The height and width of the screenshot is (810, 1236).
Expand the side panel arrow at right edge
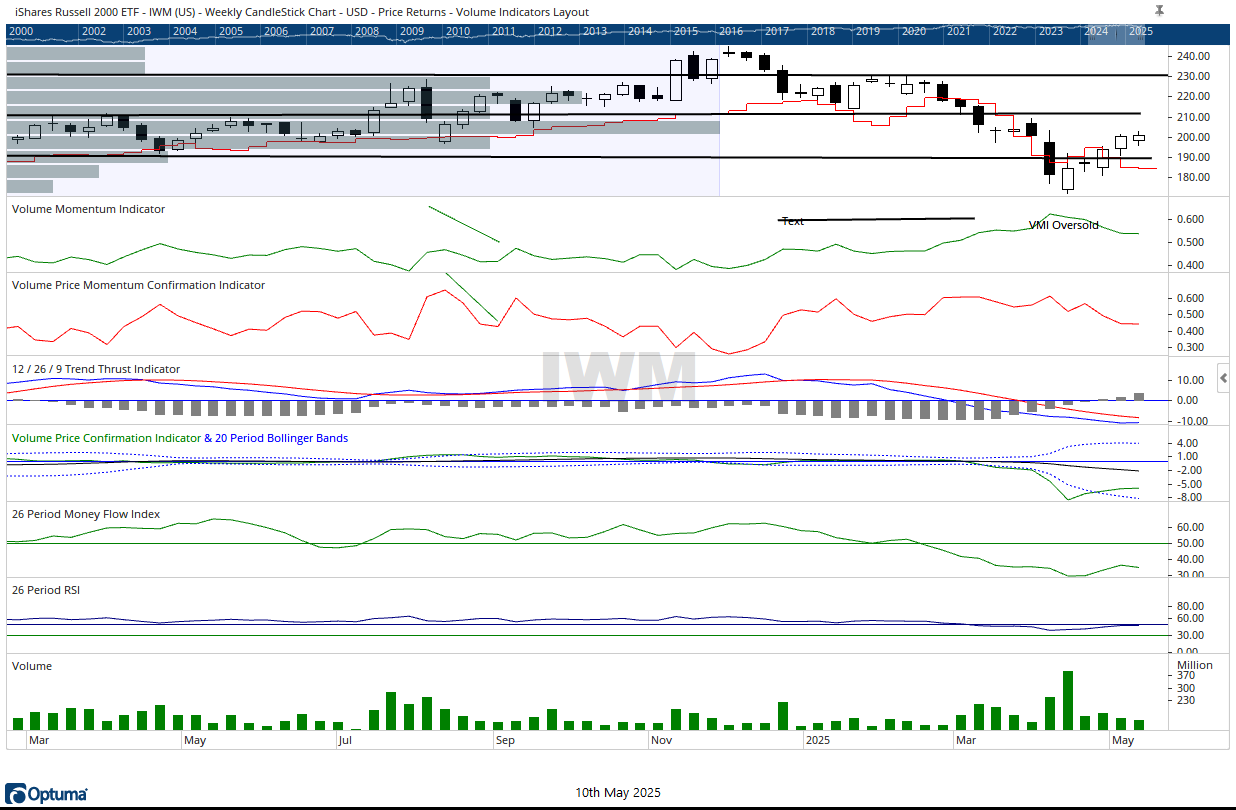coord(1223,378)
